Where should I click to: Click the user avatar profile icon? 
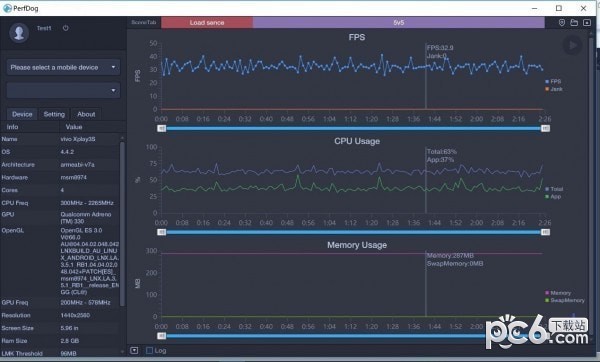19,33
